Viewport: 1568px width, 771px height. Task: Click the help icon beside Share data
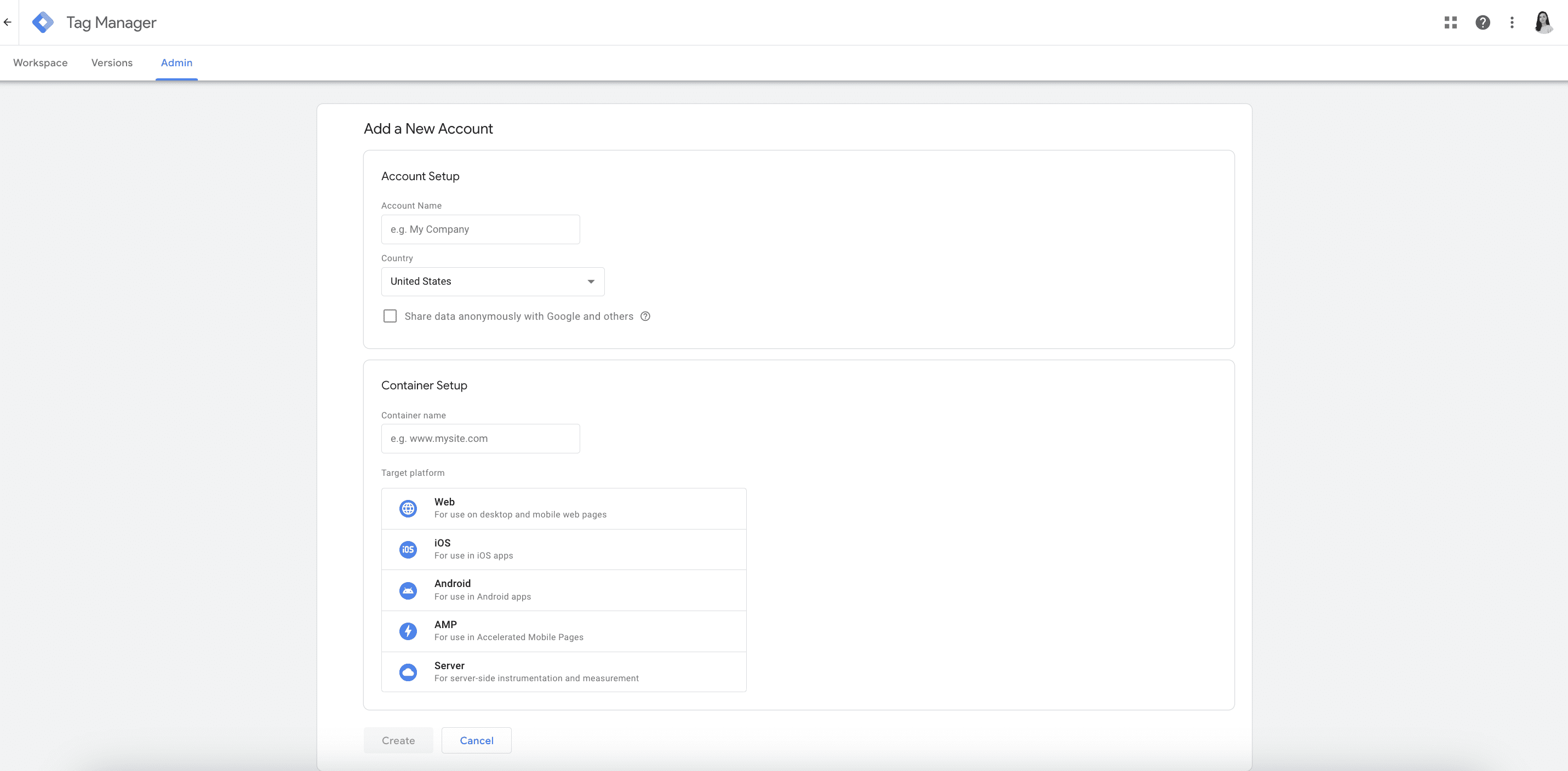pyautogui.click(x=645, y=317)
